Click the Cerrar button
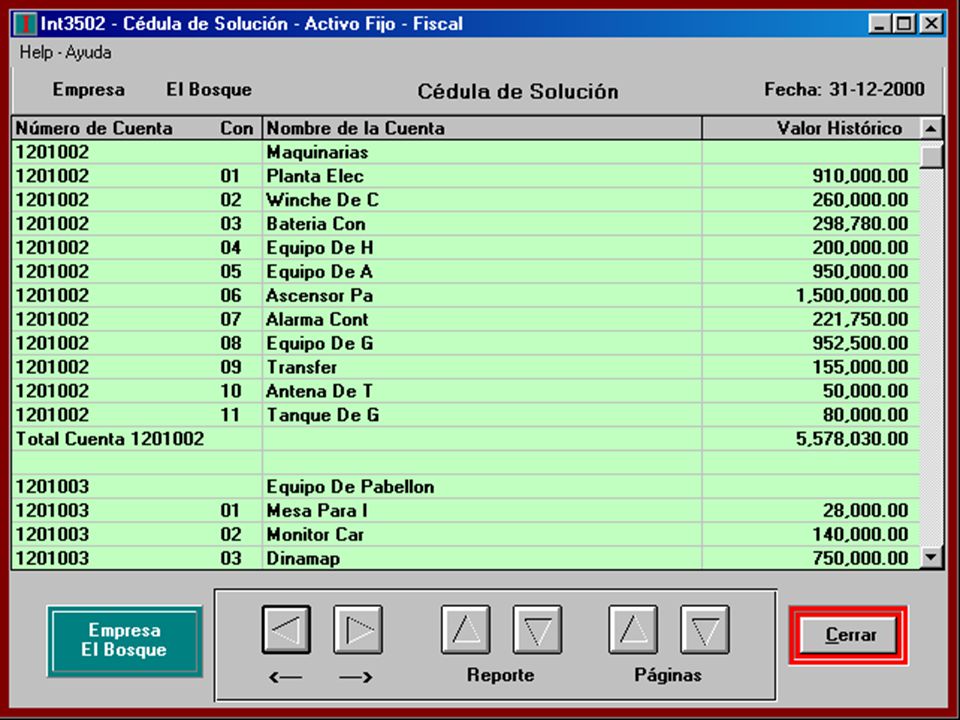 [849, 635]
